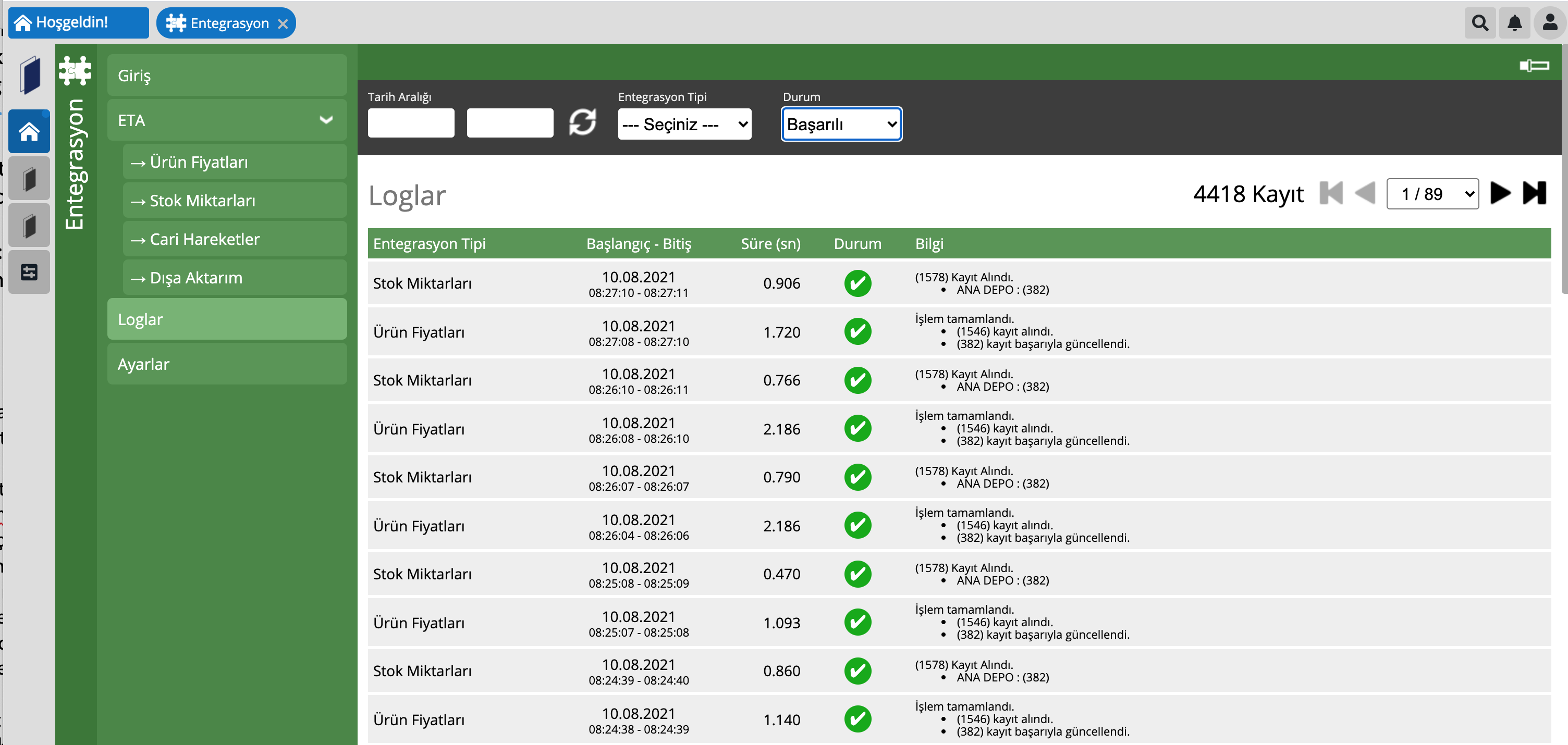Click the first gray book sidebar icon
This screenshot has width=1568, height=745.
point(29,179)
